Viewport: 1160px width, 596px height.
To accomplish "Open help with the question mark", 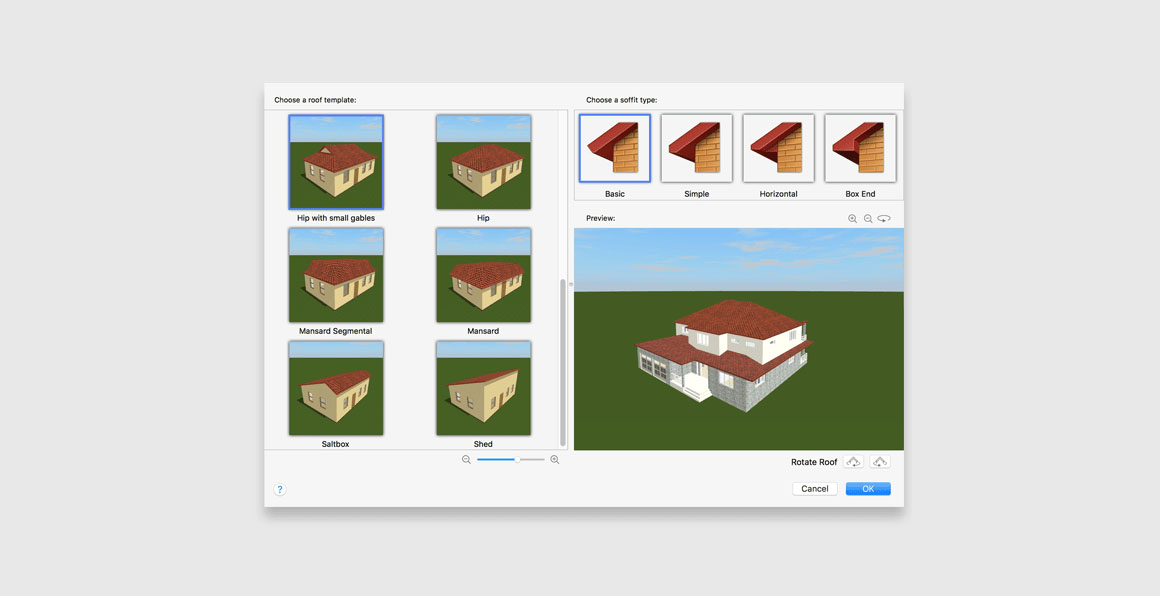I will click(280, 490).
